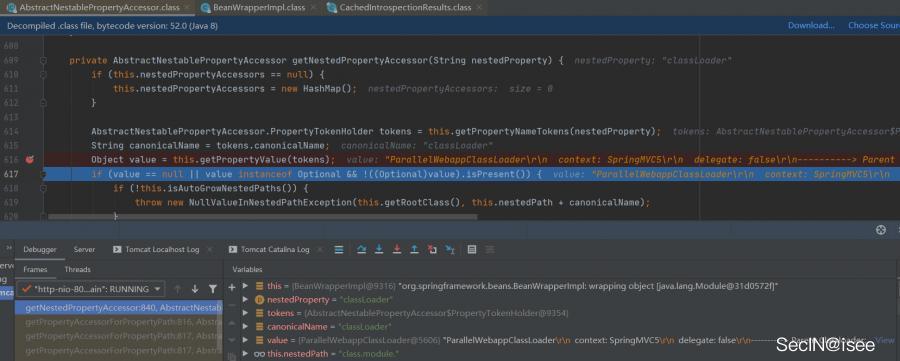The width and height of the screenshot is (900, 361).
Task: Close the CachedIntrospectionResults.class tab
Action: pos(479,8)
